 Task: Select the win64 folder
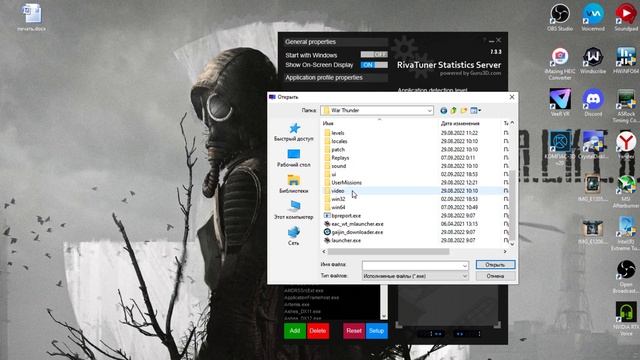338,207
